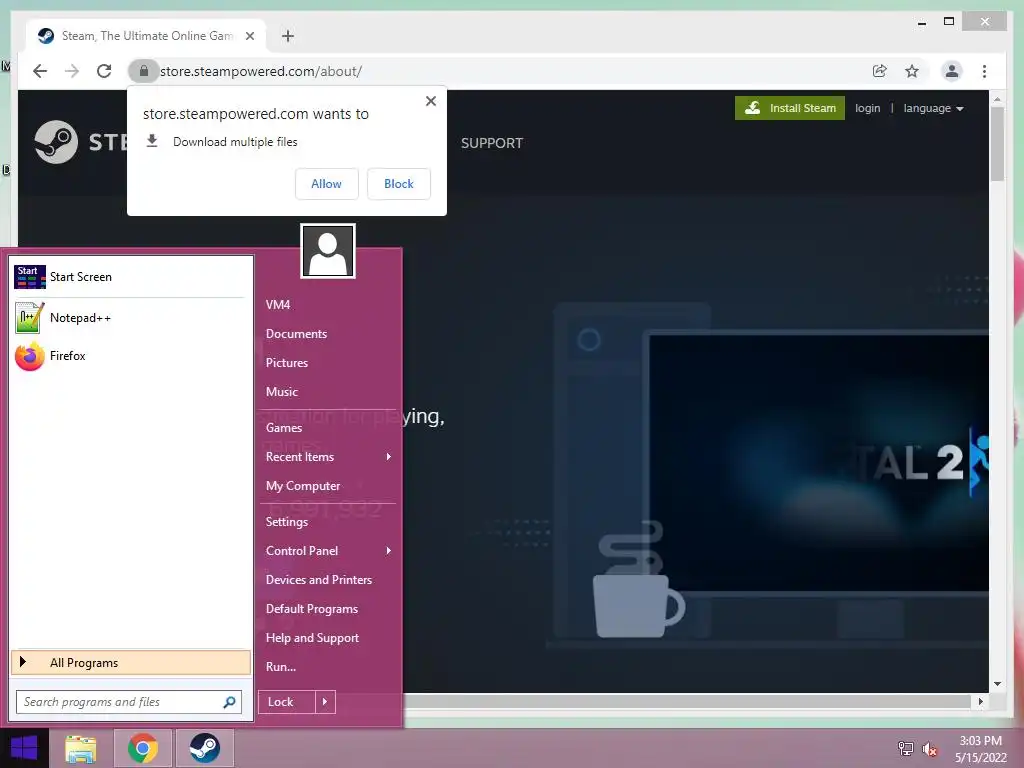Open a new tab with plus button
This screenshot has height=768, width=1024.
tap(287, 36)
